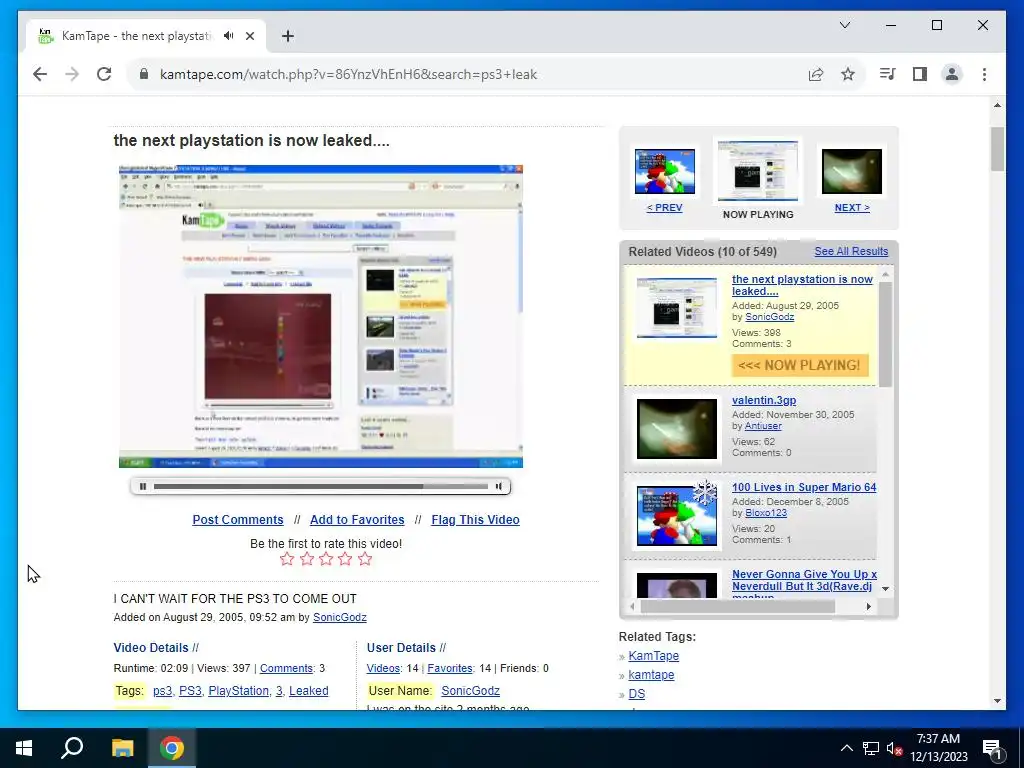Pause the video playback
This screenshot has height=768, width=1024.
143,486
